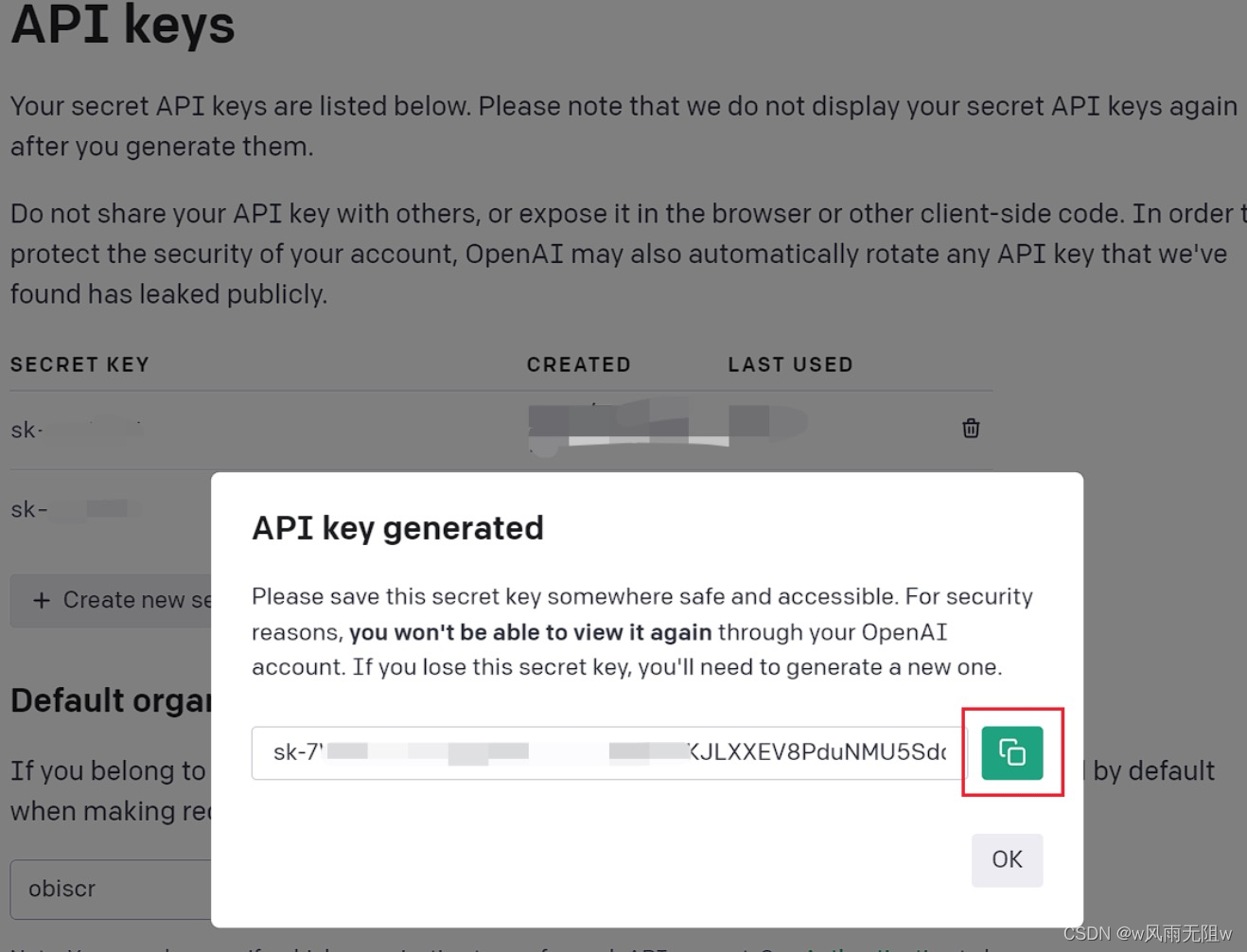
Task: Click the 'Do not share your API key' paragraph
Action: click(623, 254)
